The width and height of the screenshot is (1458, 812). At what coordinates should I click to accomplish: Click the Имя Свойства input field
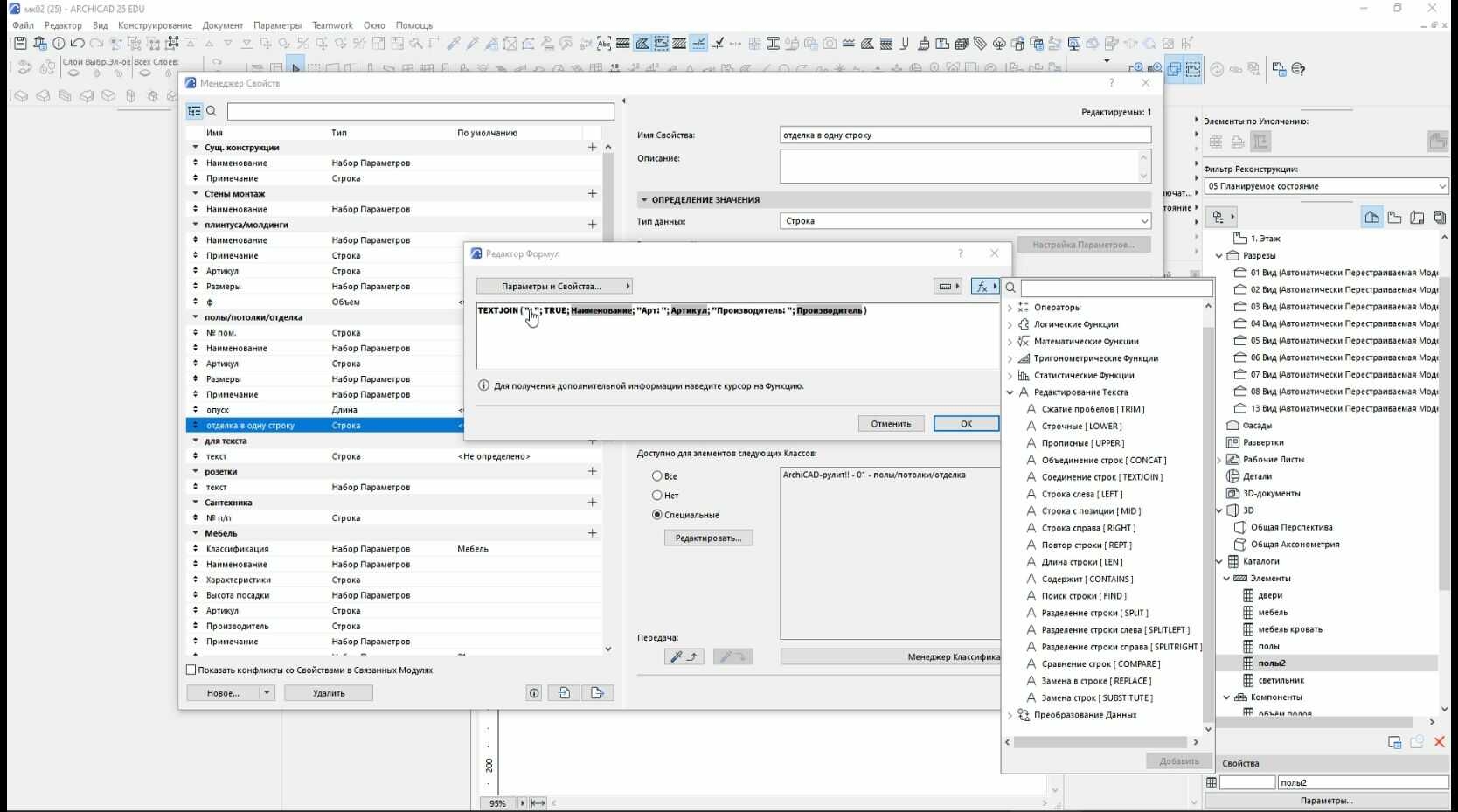click(965, 135)
